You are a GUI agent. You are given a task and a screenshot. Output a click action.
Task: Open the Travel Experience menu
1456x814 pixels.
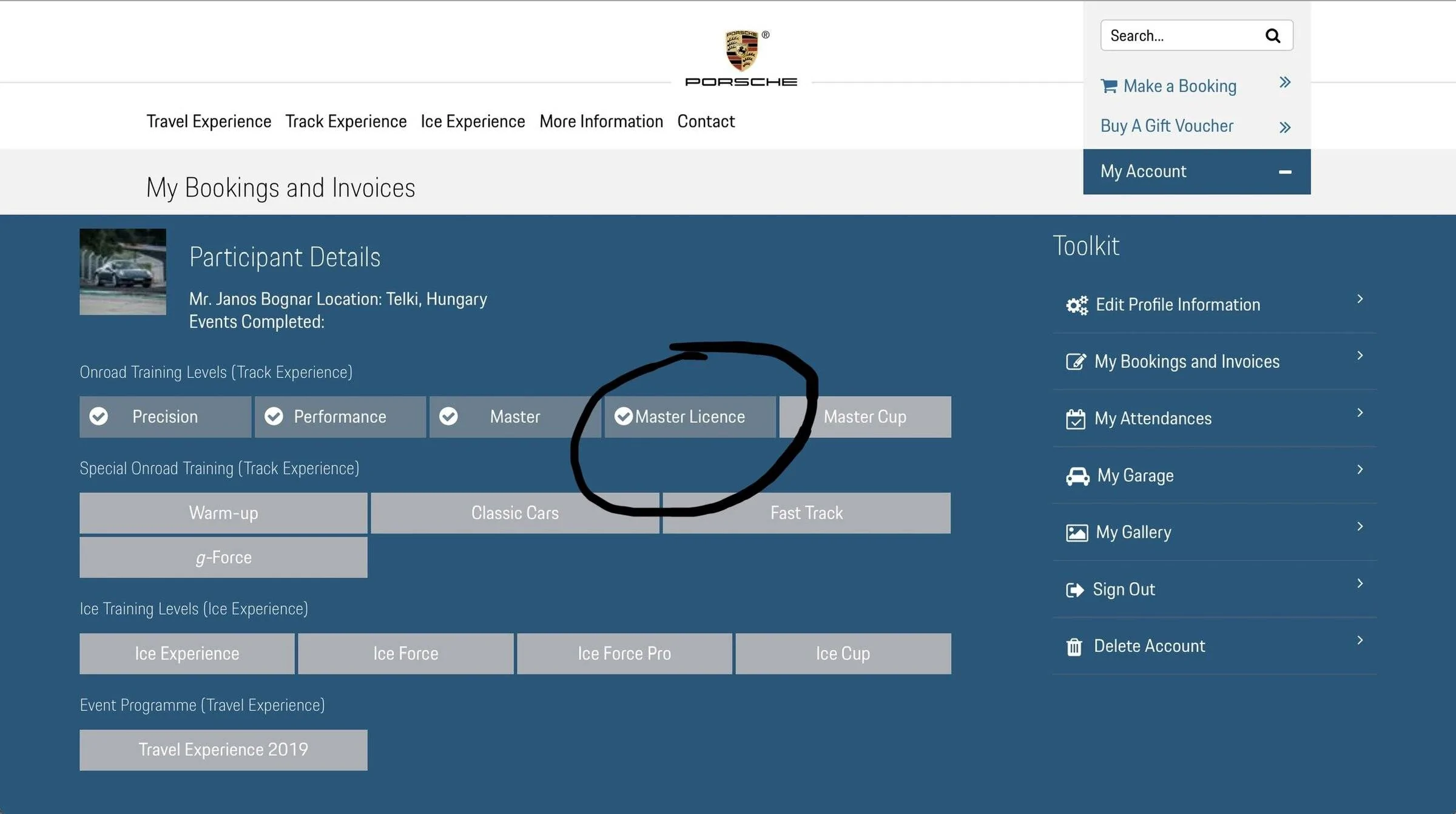click(209, 121)
